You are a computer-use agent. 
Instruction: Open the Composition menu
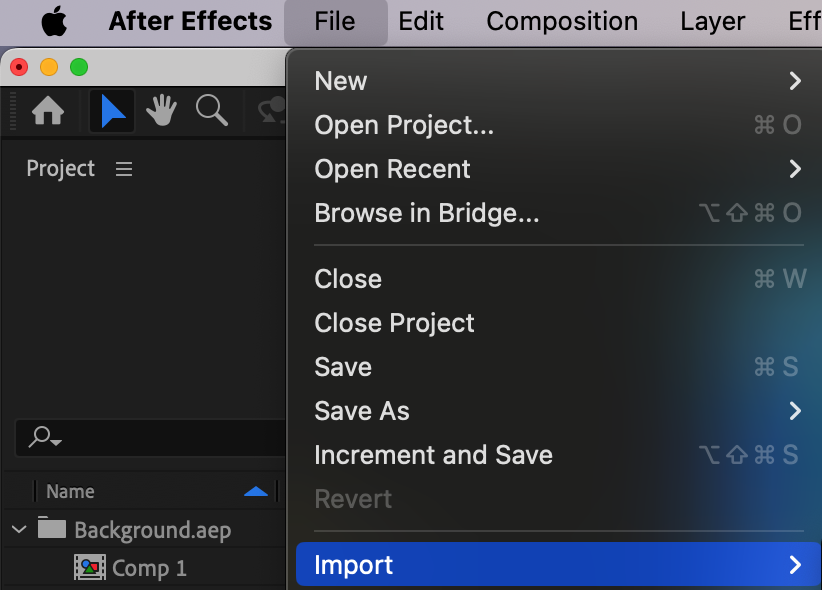[562, 21]
